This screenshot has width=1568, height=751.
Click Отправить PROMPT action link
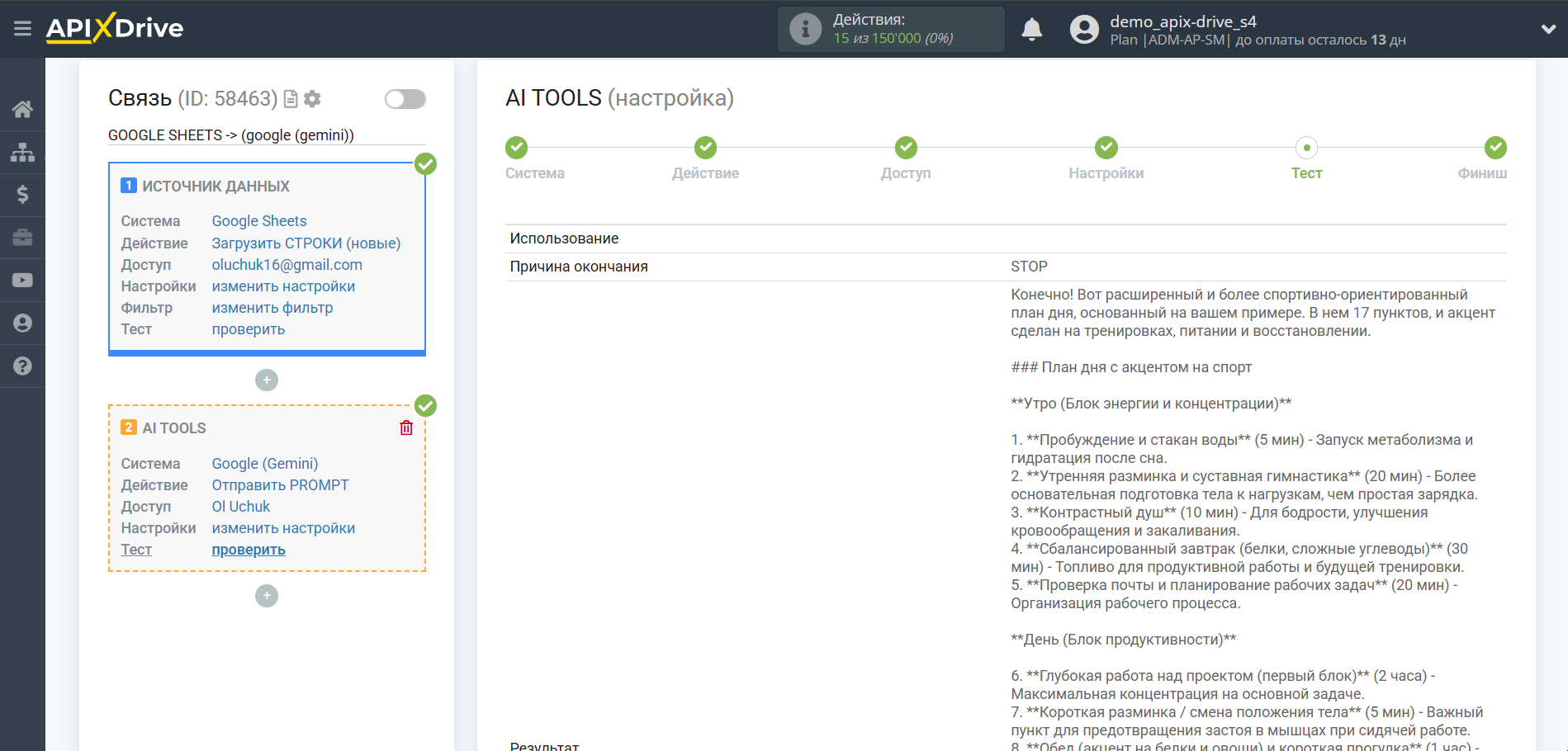(x=280, y=485)
